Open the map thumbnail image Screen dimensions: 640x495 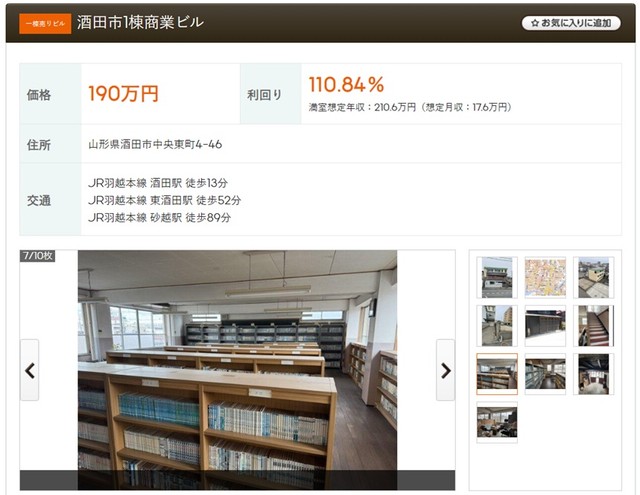point(545,277)
